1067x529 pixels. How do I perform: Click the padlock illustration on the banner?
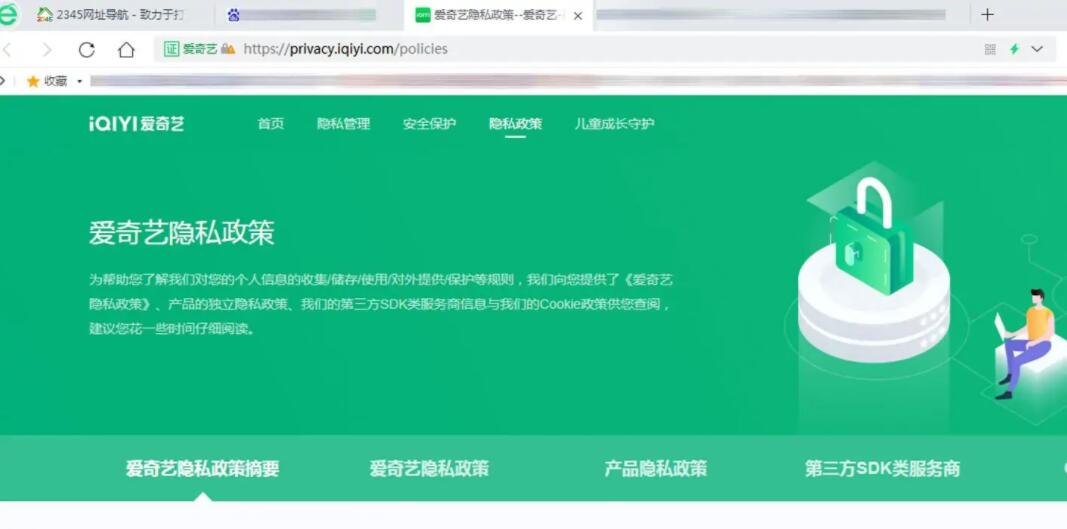coord(873,235)
